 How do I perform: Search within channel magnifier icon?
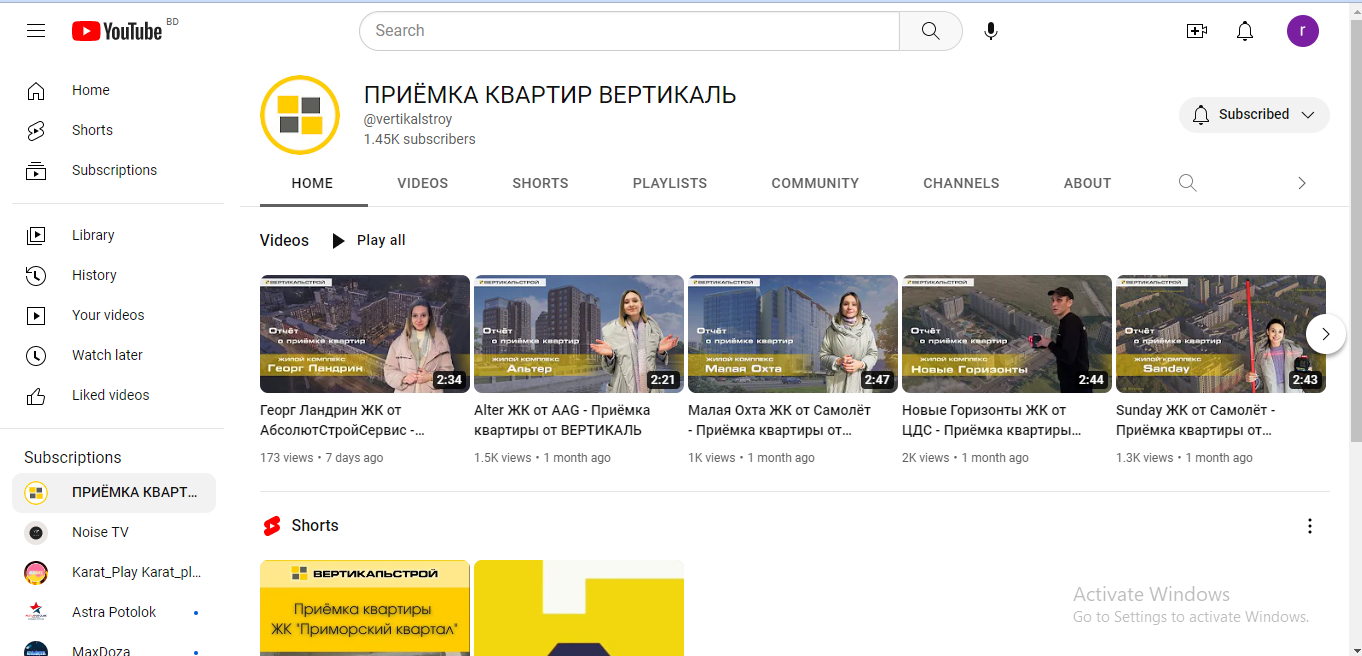pyautogui.click(x=1187, y=183)
